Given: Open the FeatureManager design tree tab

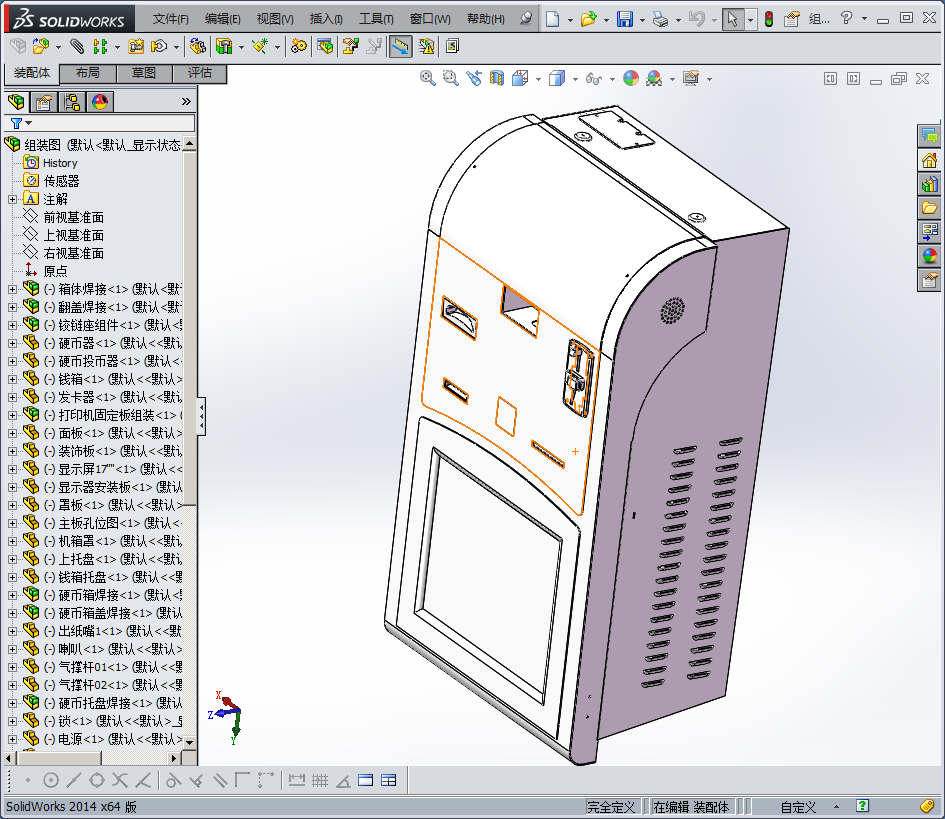Looking at the screenshot, I should pyautogui.click(x=17, y=102).
